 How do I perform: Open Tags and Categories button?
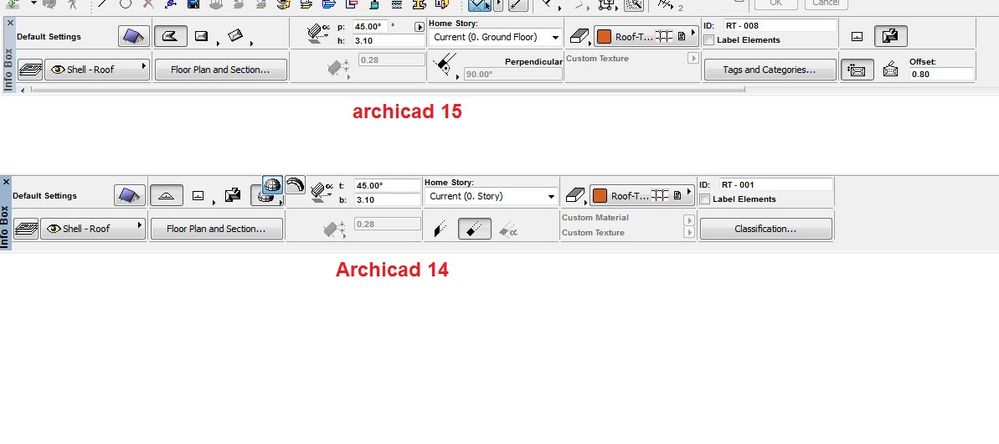pyautogui.click(x=770, y=69)
